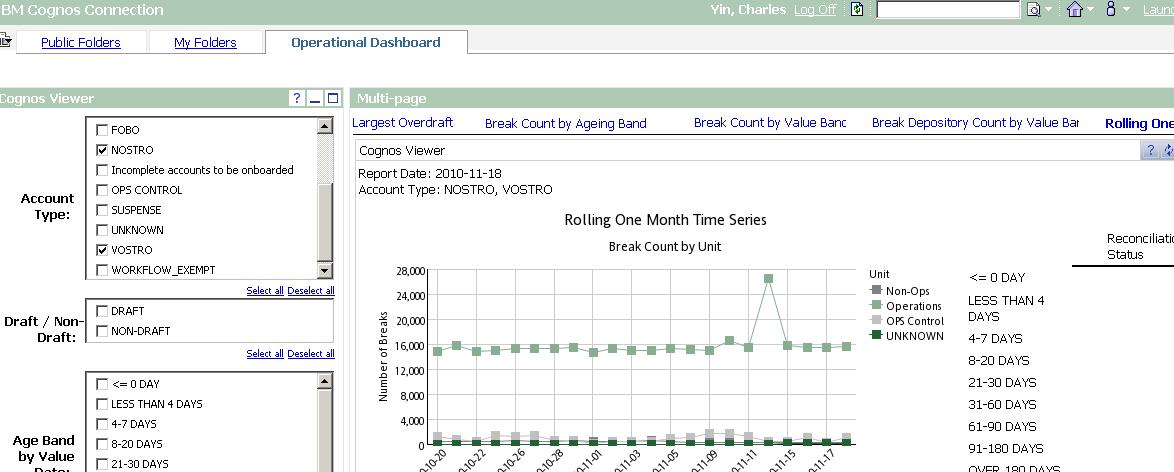Click Deselect all under Draft / Non-Draft list

point(311,354)
